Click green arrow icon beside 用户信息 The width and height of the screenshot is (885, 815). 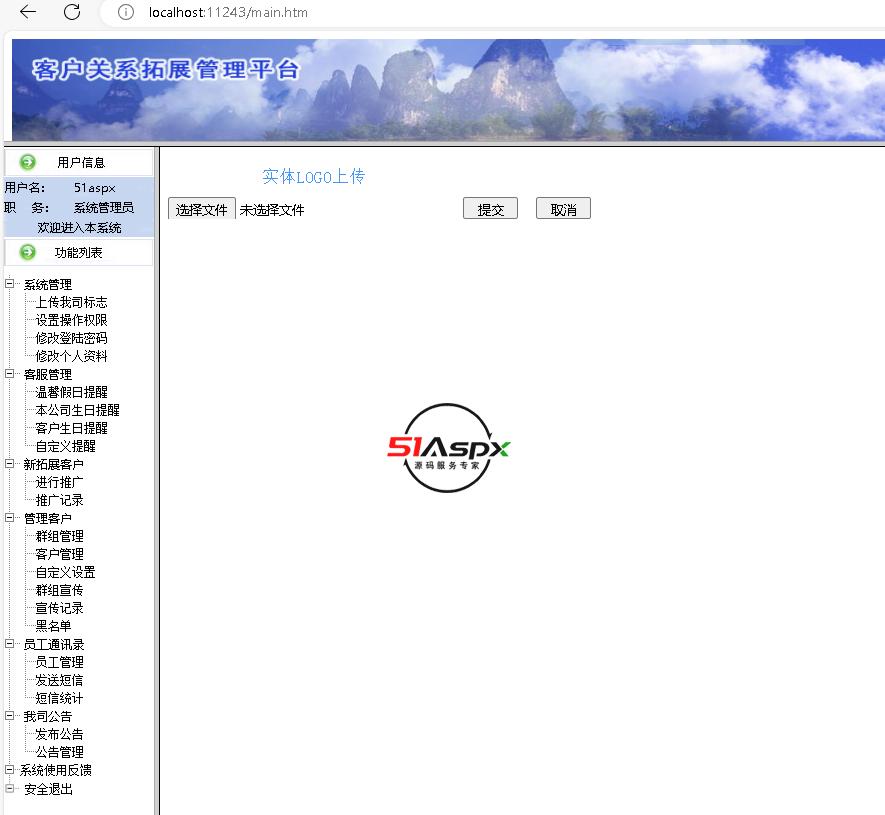[x=27, y=163]
